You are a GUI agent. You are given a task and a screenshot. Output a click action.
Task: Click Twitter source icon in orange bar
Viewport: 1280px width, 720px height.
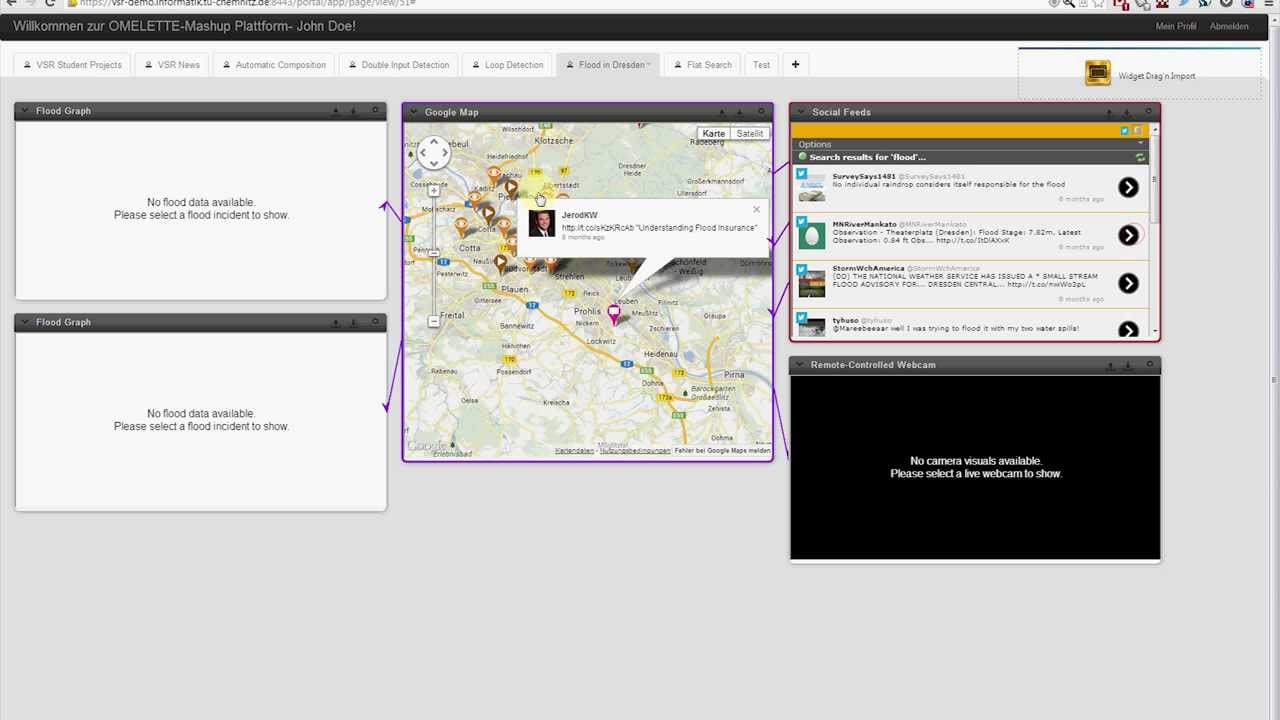[x=1125, y=131]
